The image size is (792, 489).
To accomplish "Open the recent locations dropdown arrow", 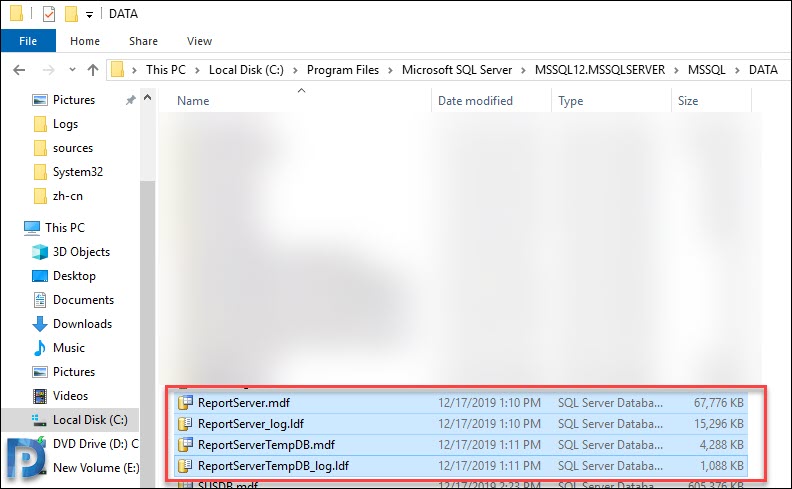I will tap(72, 70).
